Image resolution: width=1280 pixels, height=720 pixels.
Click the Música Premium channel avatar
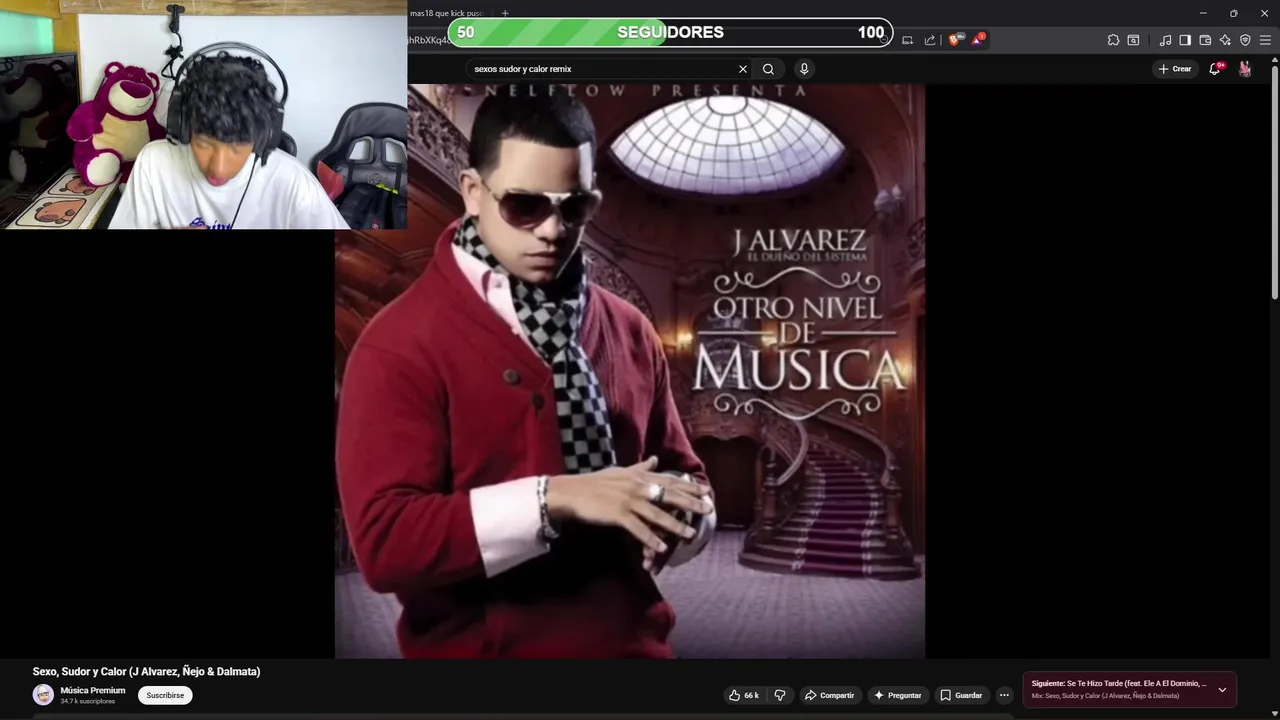(43, 695)
